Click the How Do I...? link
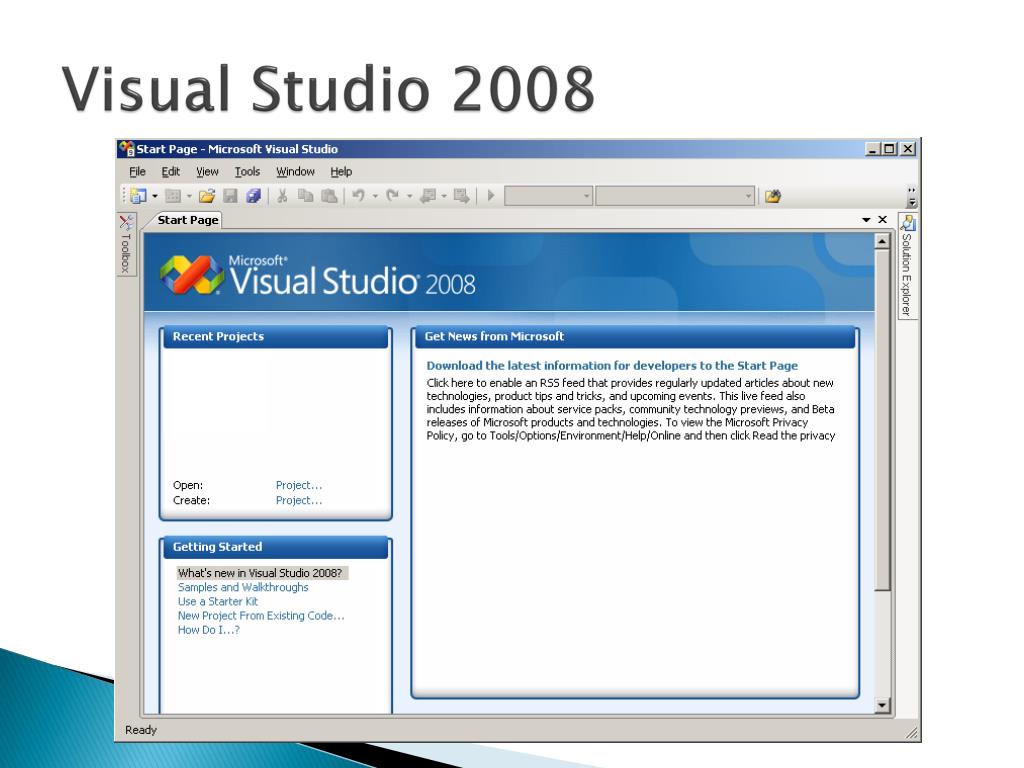Image resolution: width=1024 pixels, height=768 pixels. point(208,630)
